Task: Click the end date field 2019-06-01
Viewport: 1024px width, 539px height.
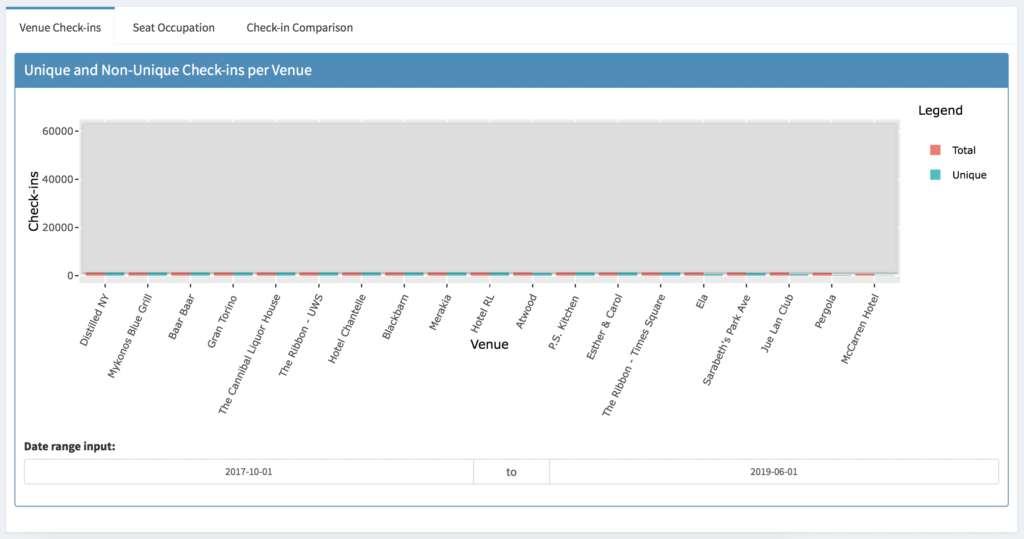Action: coord(773,471)
